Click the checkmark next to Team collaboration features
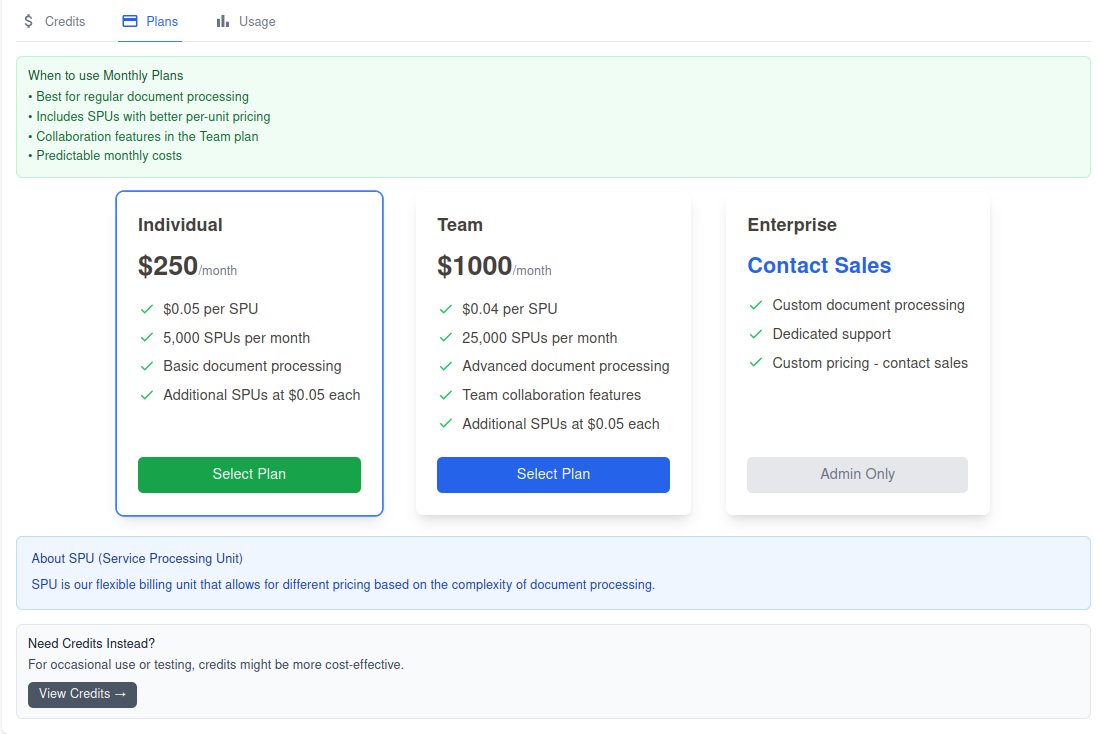1099x734 pixels. point(446,394)
